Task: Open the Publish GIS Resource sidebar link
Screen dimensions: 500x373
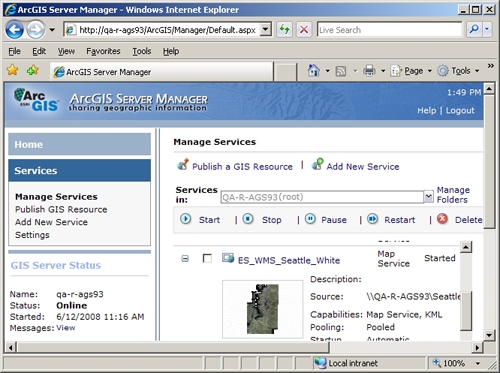Action: click(x=61, y=209)
